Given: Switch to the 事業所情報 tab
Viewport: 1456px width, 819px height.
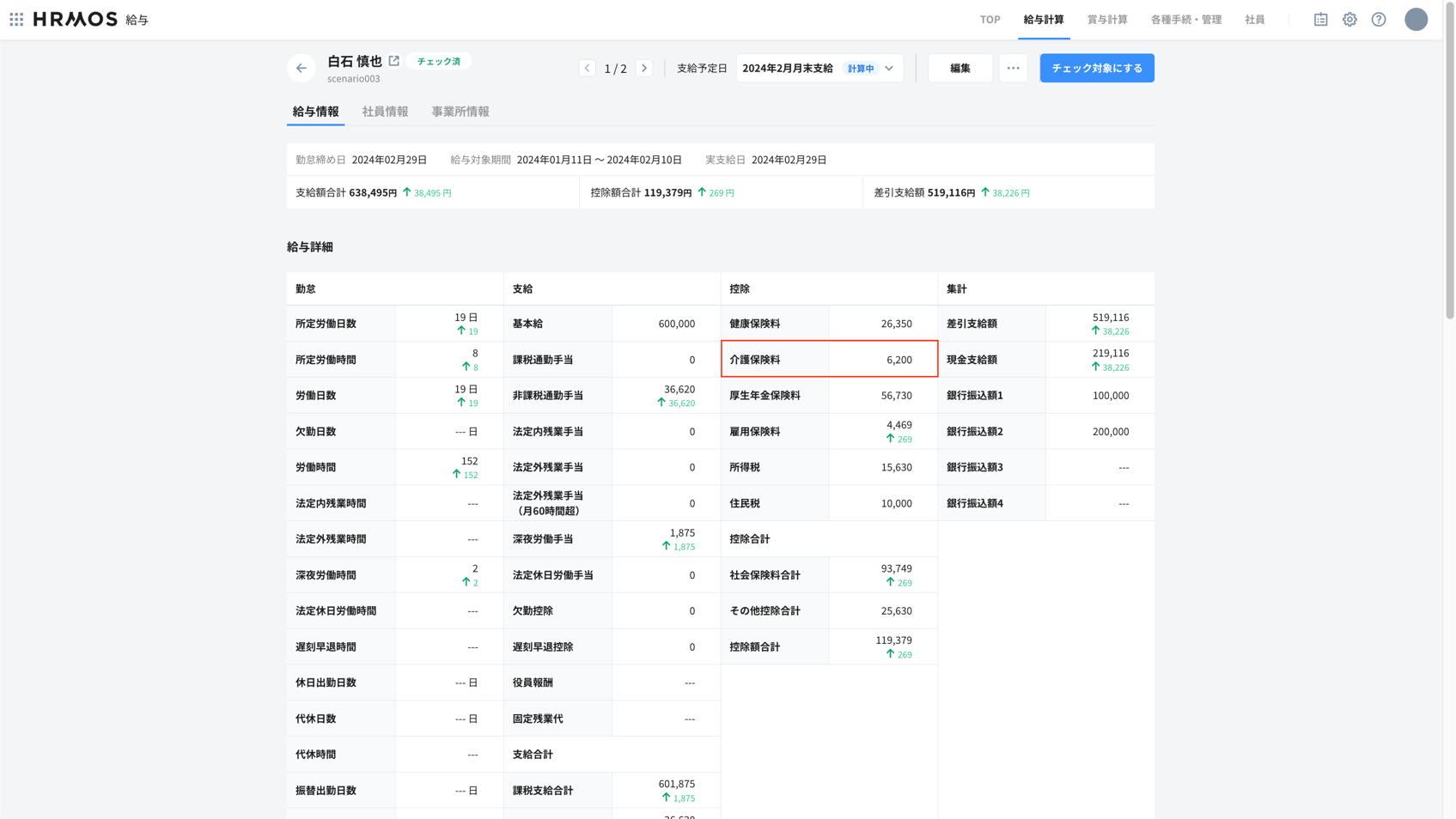Looking at the screenshot, I should pyautogui.click(x=460, y=112).
